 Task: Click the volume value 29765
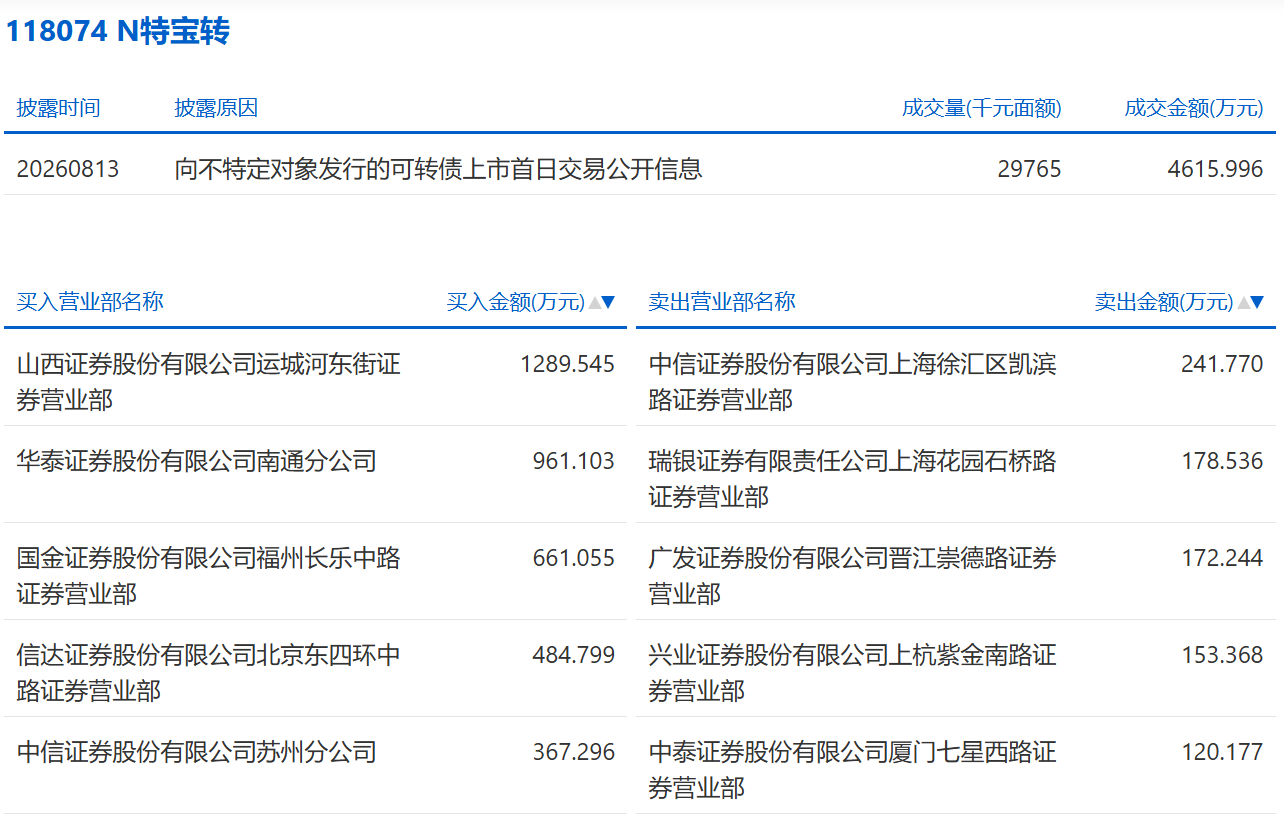1029,169
